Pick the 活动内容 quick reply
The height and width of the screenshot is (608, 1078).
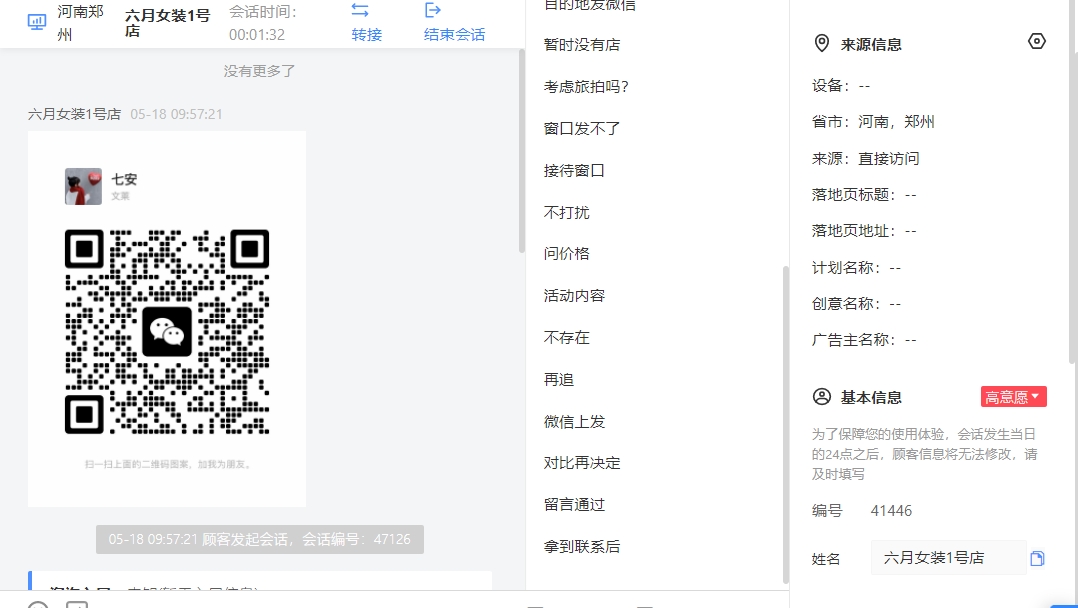[x=574, y=296]
